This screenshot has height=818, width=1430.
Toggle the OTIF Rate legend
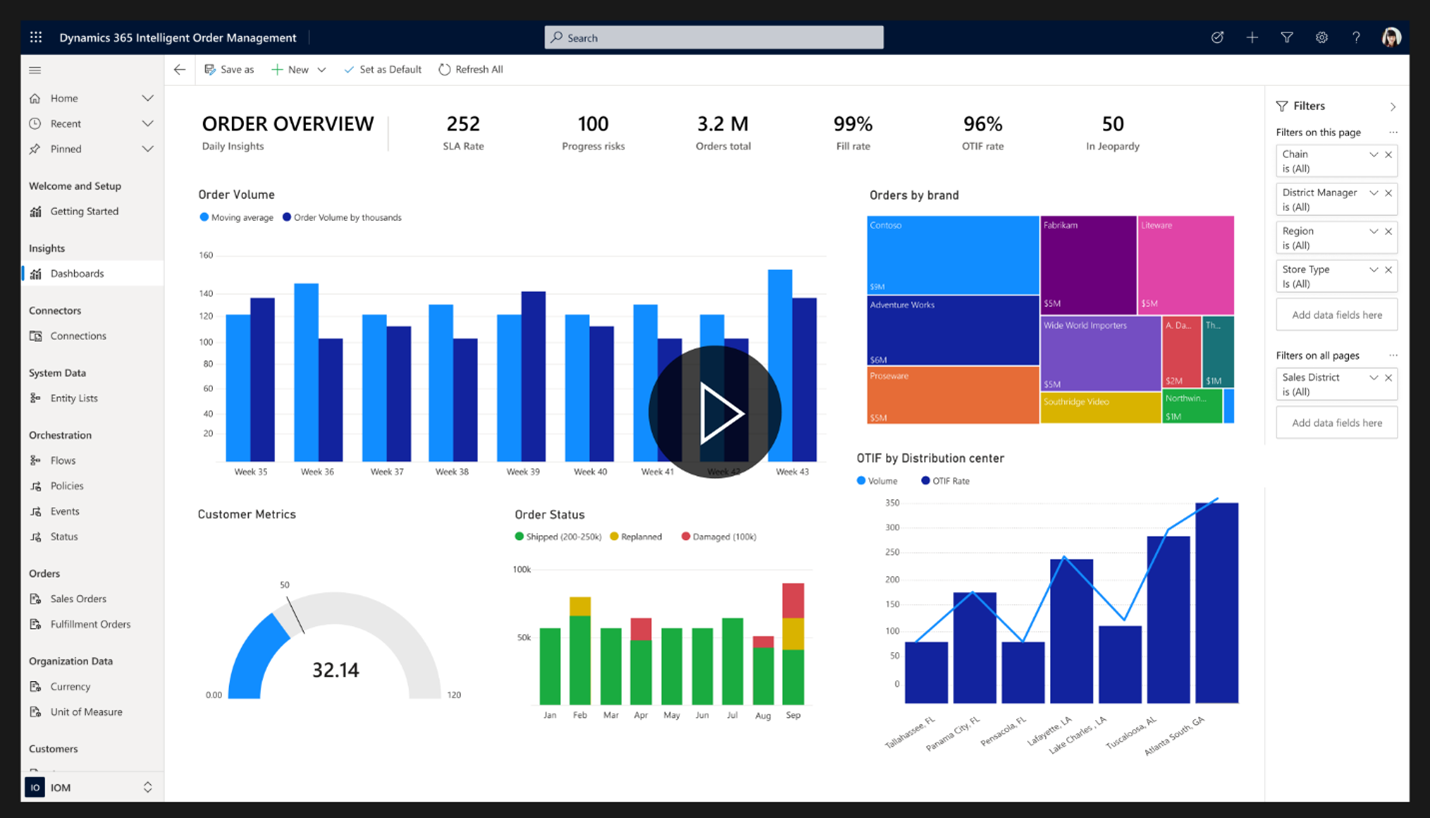(945, 481)
